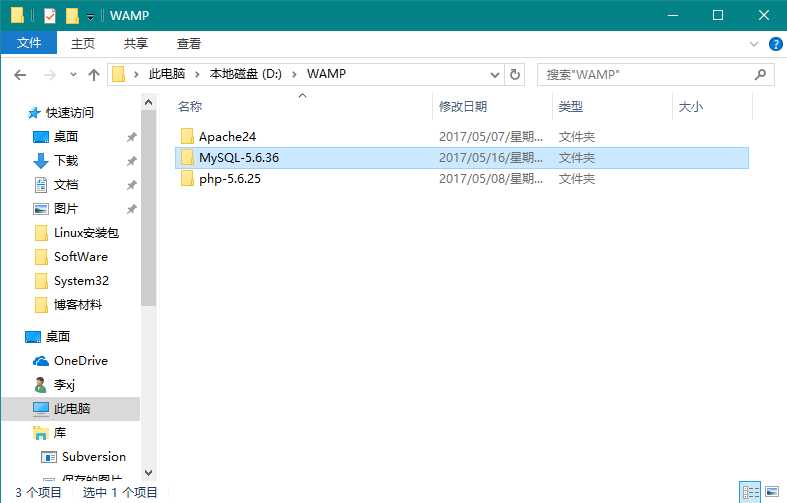Viewport: 787px width, 503px height.
Task: Select 此电脑 in the navigation pane
Action: point(71,409)
